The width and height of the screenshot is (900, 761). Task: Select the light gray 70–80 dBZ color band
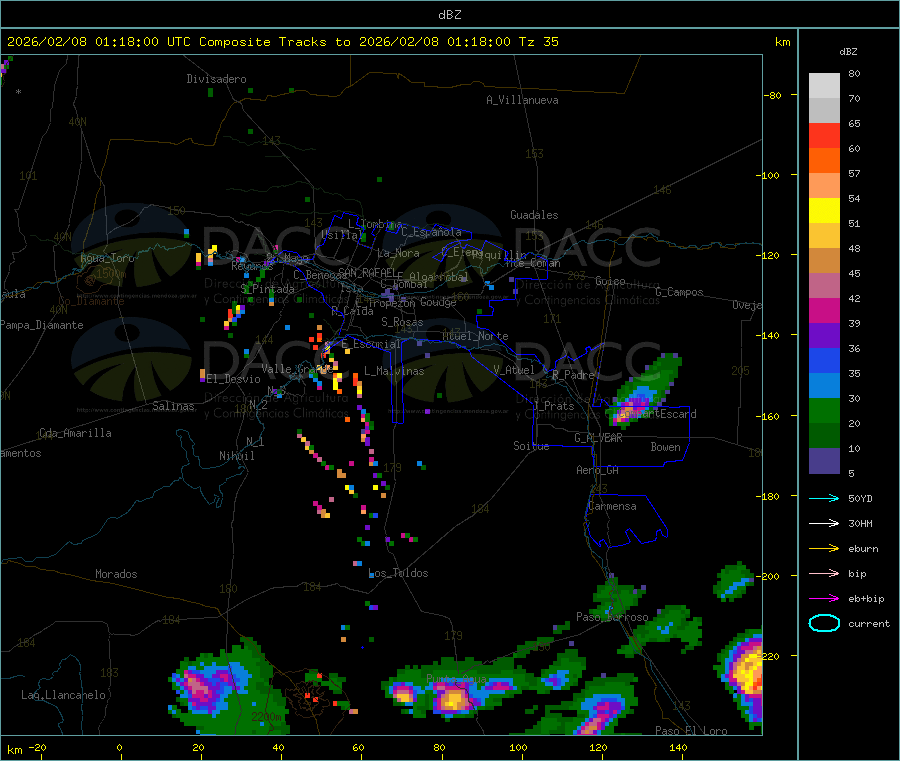click(824, 86)
